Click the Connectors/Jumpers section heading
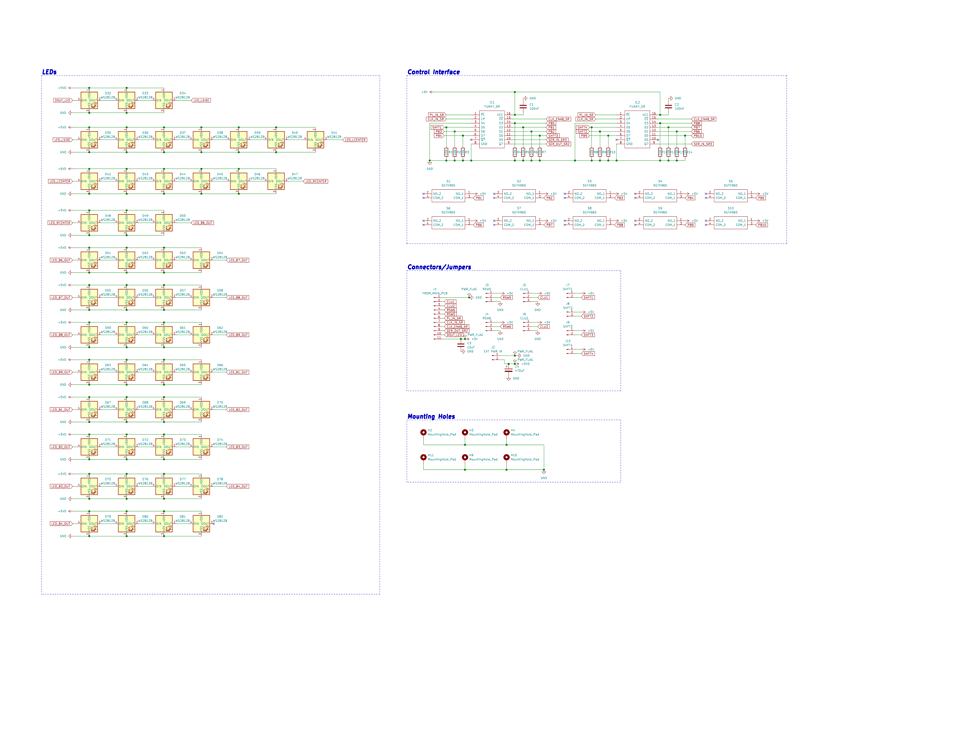Image resolution: width=970 pixels, height=750 pixels. [x=439, y=267]
